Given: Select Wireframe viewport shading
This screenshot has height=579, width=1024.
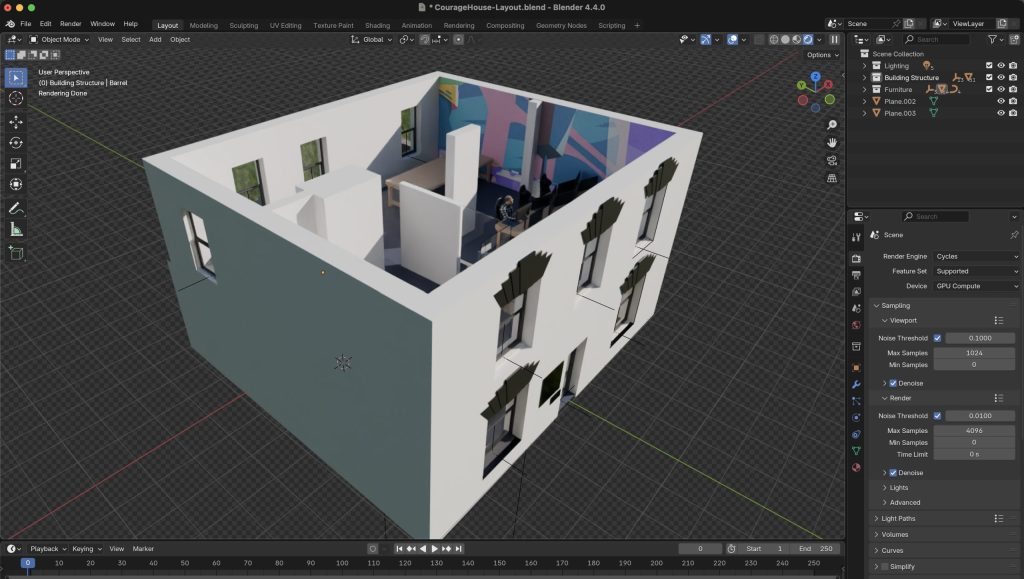Looking at the screenshot, I should [x=774, y=40].
